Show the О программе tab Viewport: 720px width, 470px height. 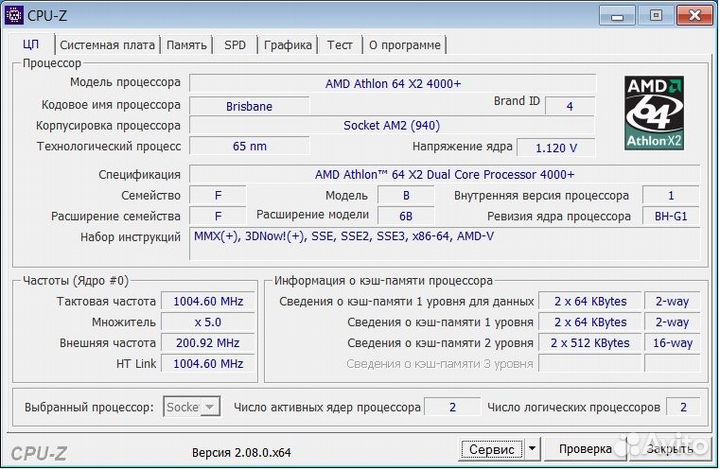(405, 45)
